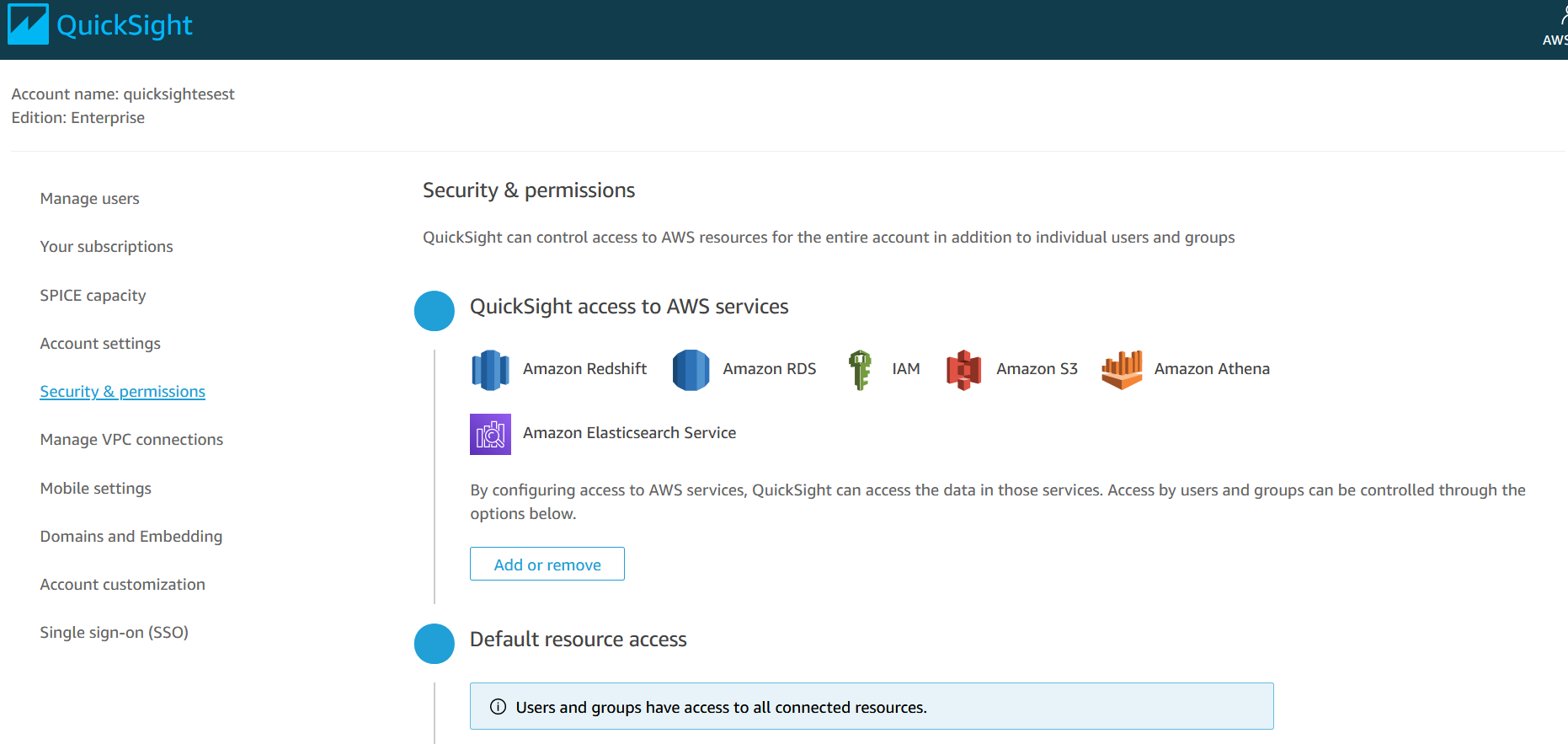The height and width of the screenshot is (744, 1568).
Task: Open Domains and Embedding page
Action: point(131,537)
